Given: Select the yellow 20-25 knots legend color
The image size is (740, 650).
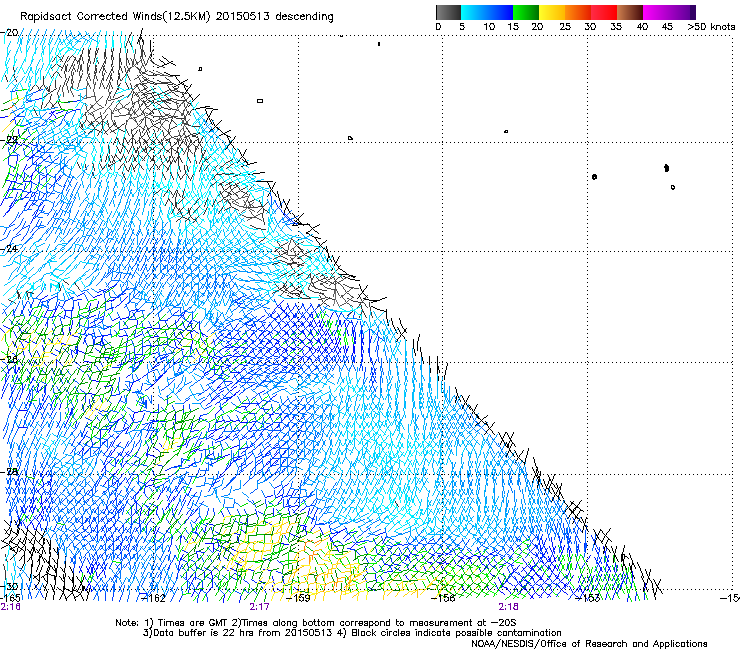Looking at the screenshot, I should (x=552, y=12).
